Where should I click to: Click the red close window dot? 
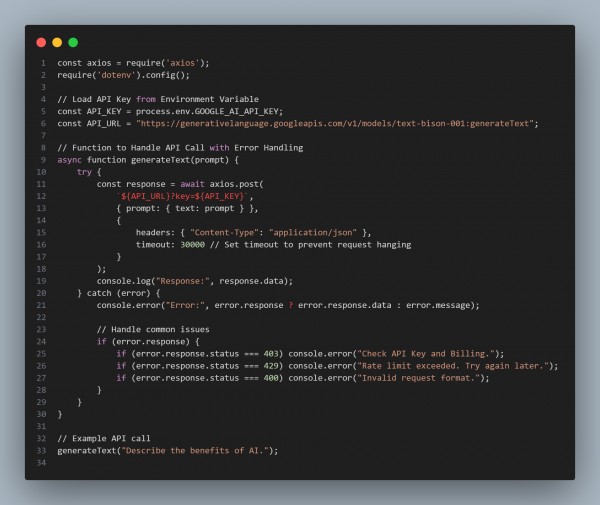pos(41,42)
